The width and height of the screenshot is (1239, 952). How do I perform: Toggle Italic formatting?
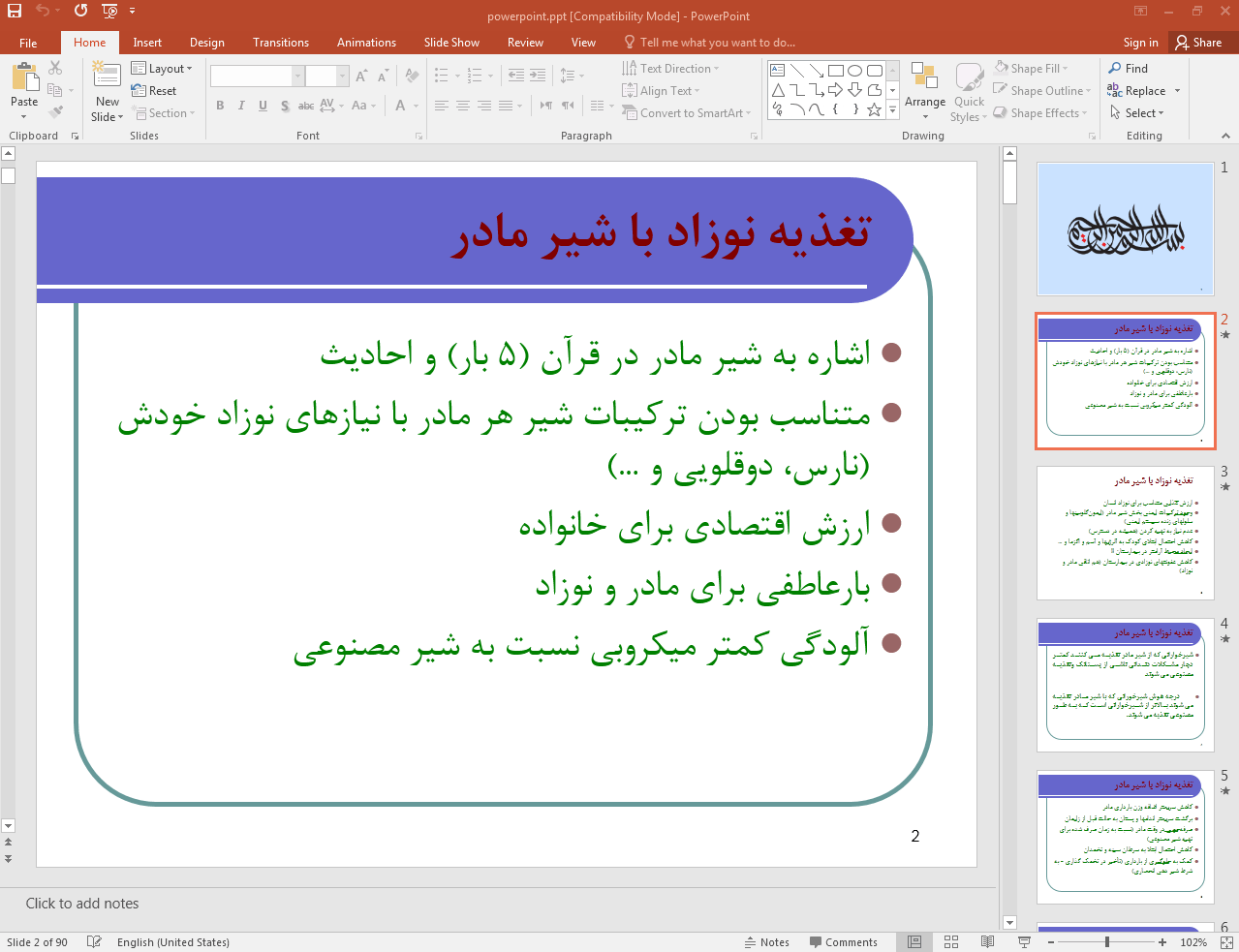[x=240, y=106]
